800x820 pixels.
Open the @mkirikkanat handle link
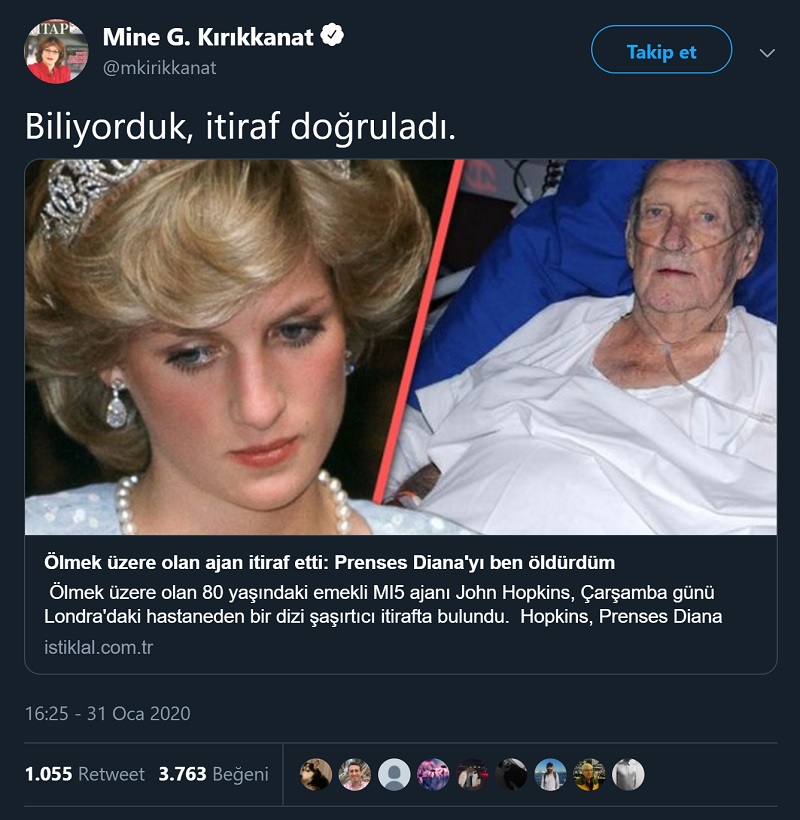(x=159, y=68)
